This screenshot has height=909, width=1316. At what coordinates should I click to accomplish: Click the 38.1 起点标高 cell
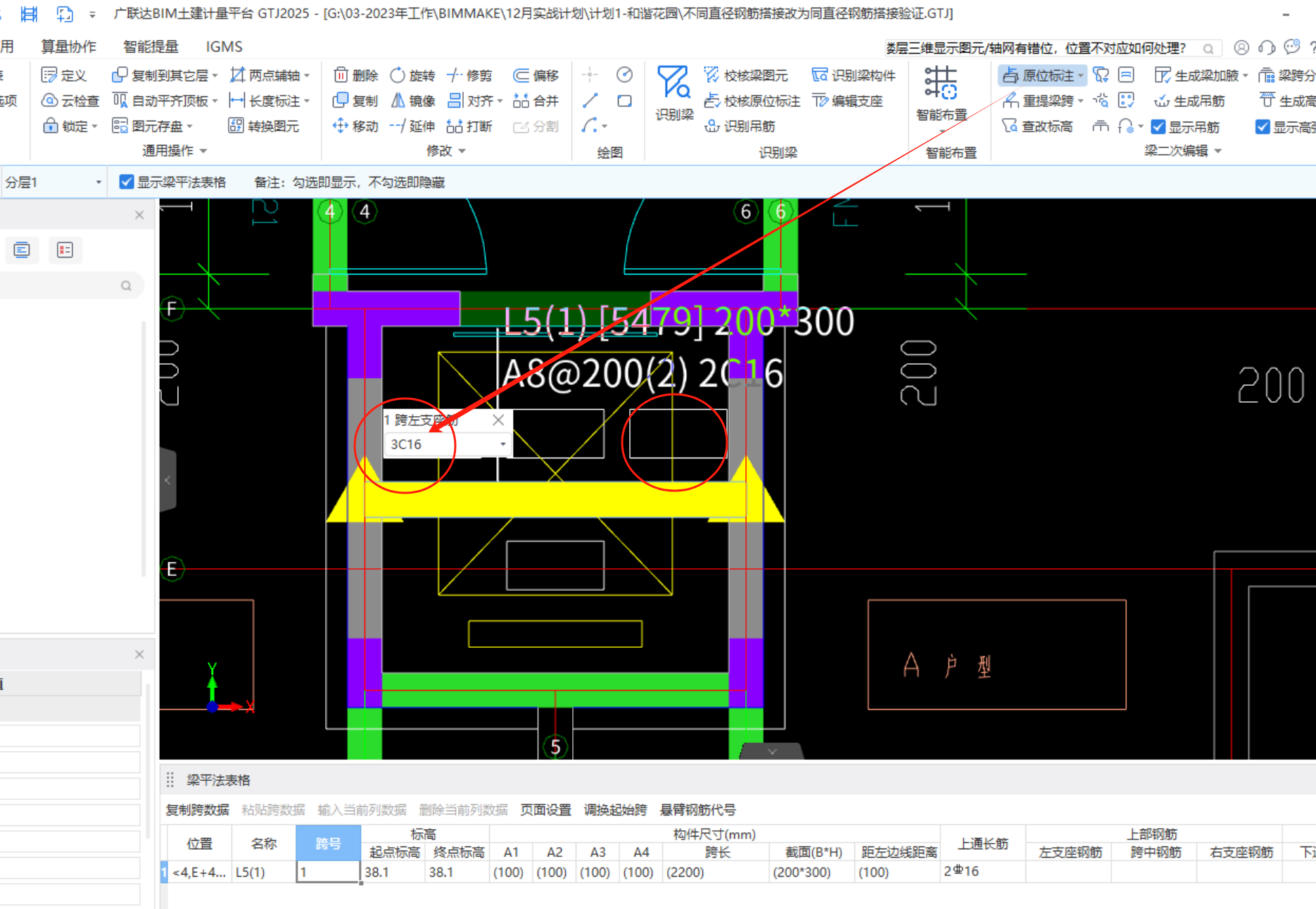pos(393,872)
